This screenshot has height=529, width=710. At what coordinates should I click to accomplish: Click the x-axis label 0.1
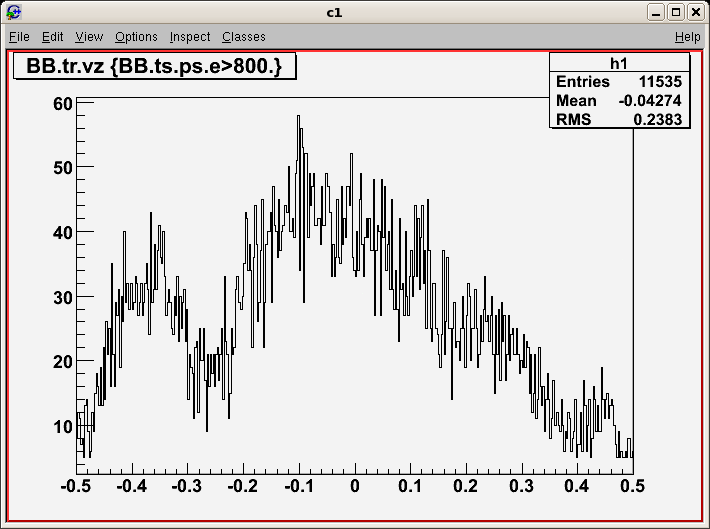[x=410, y=486]
